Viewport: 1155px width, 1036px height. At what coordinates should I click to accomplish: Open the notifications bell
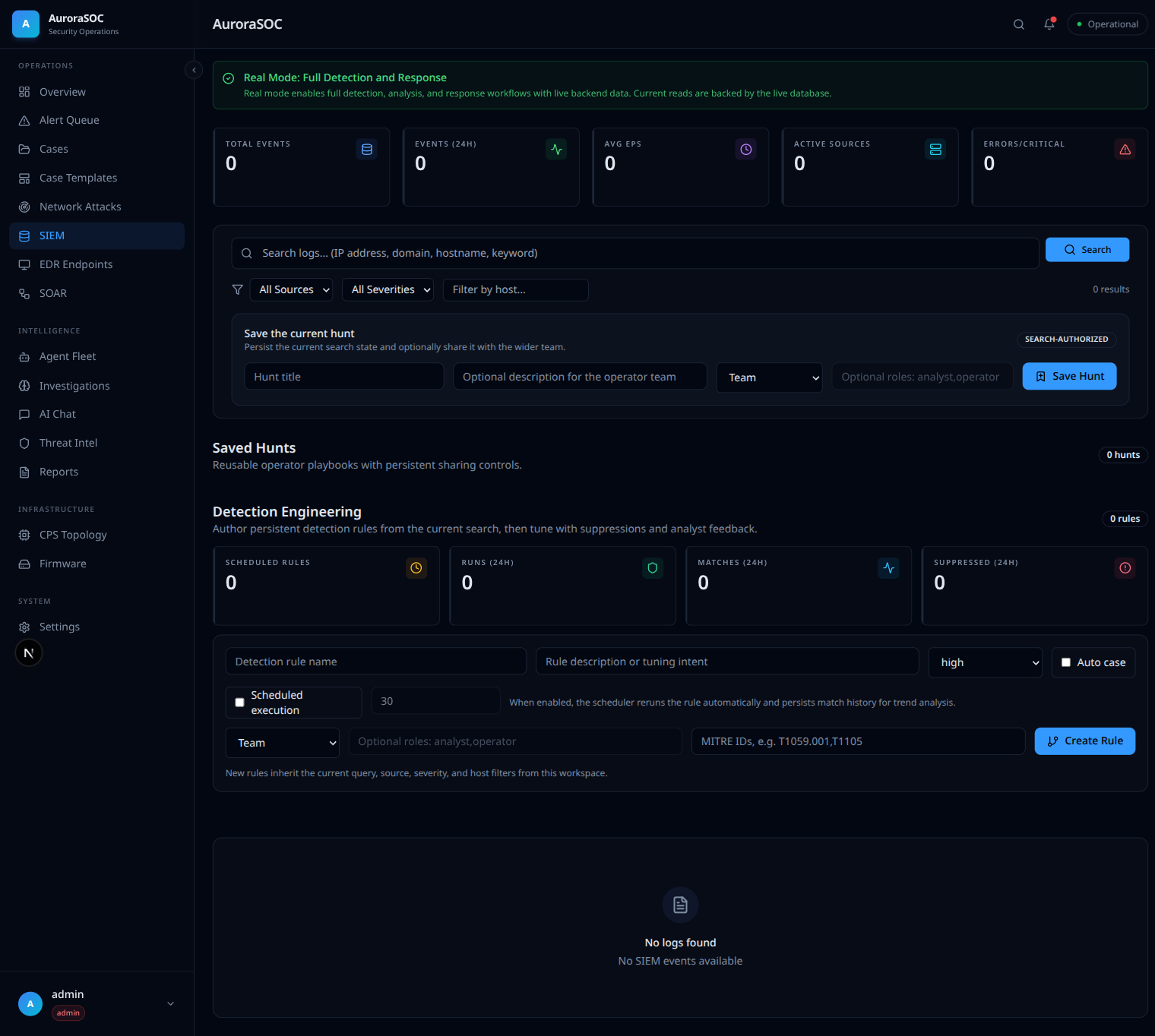[x=1049, y=24]
